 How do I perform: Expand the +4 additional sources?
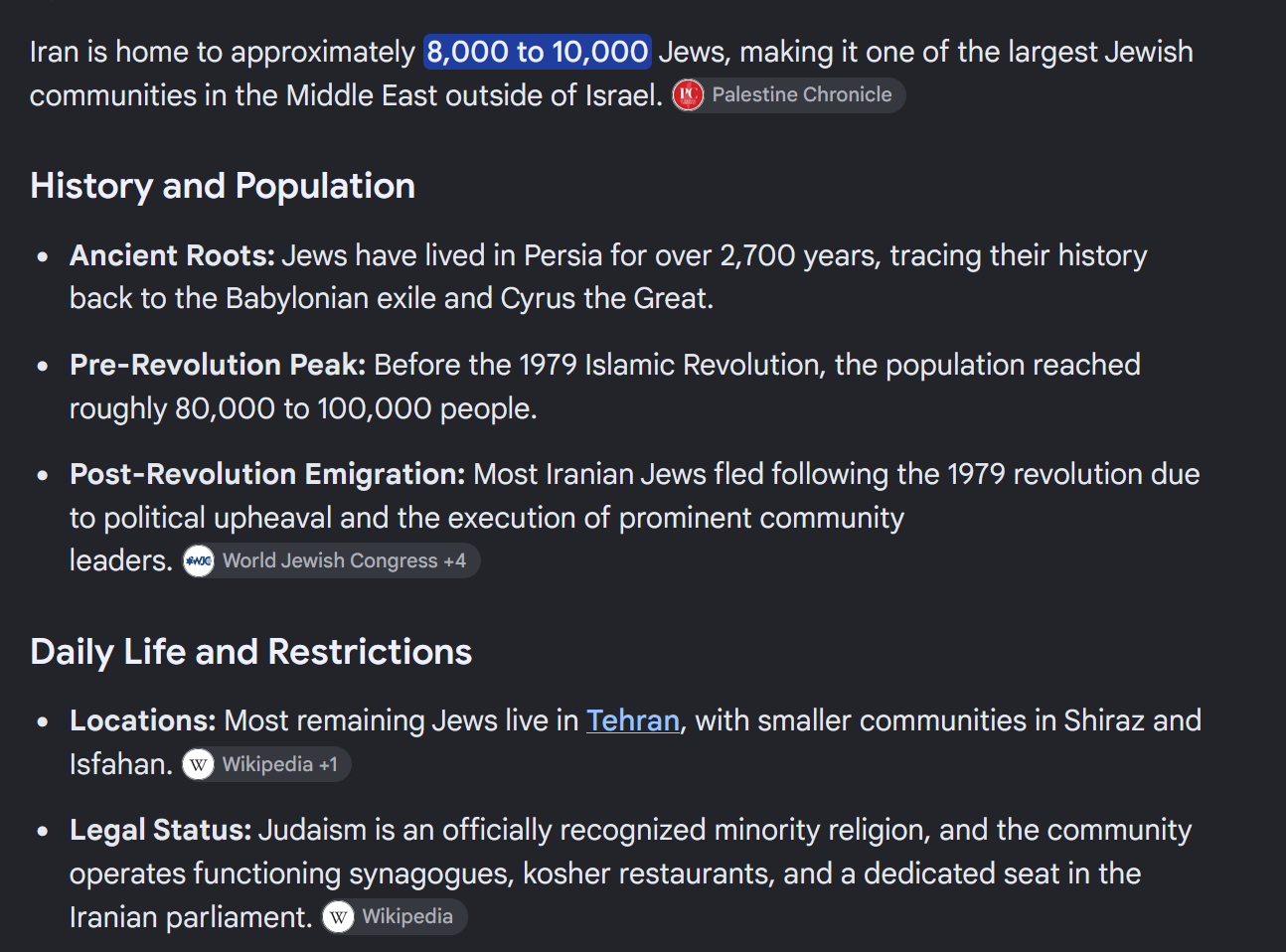click(455, 561)
